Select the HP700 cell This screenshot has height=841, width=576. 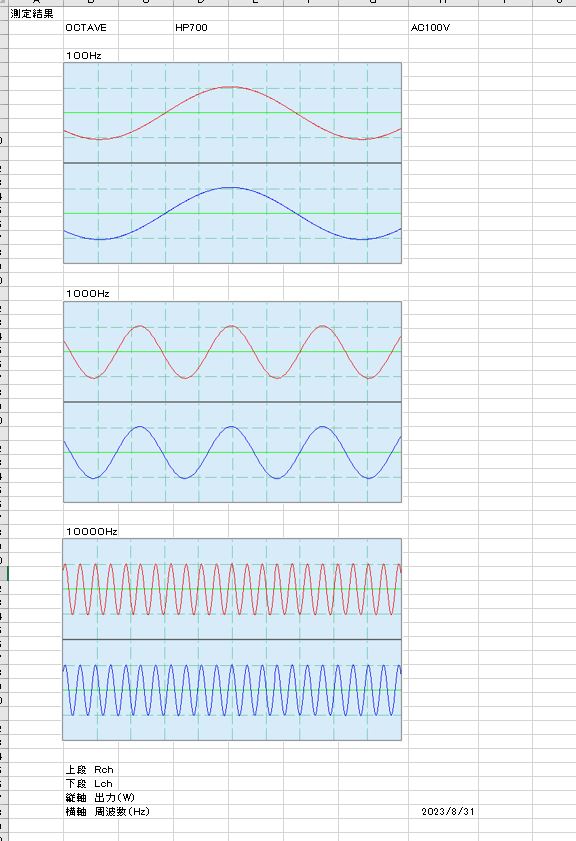point(201,28)
